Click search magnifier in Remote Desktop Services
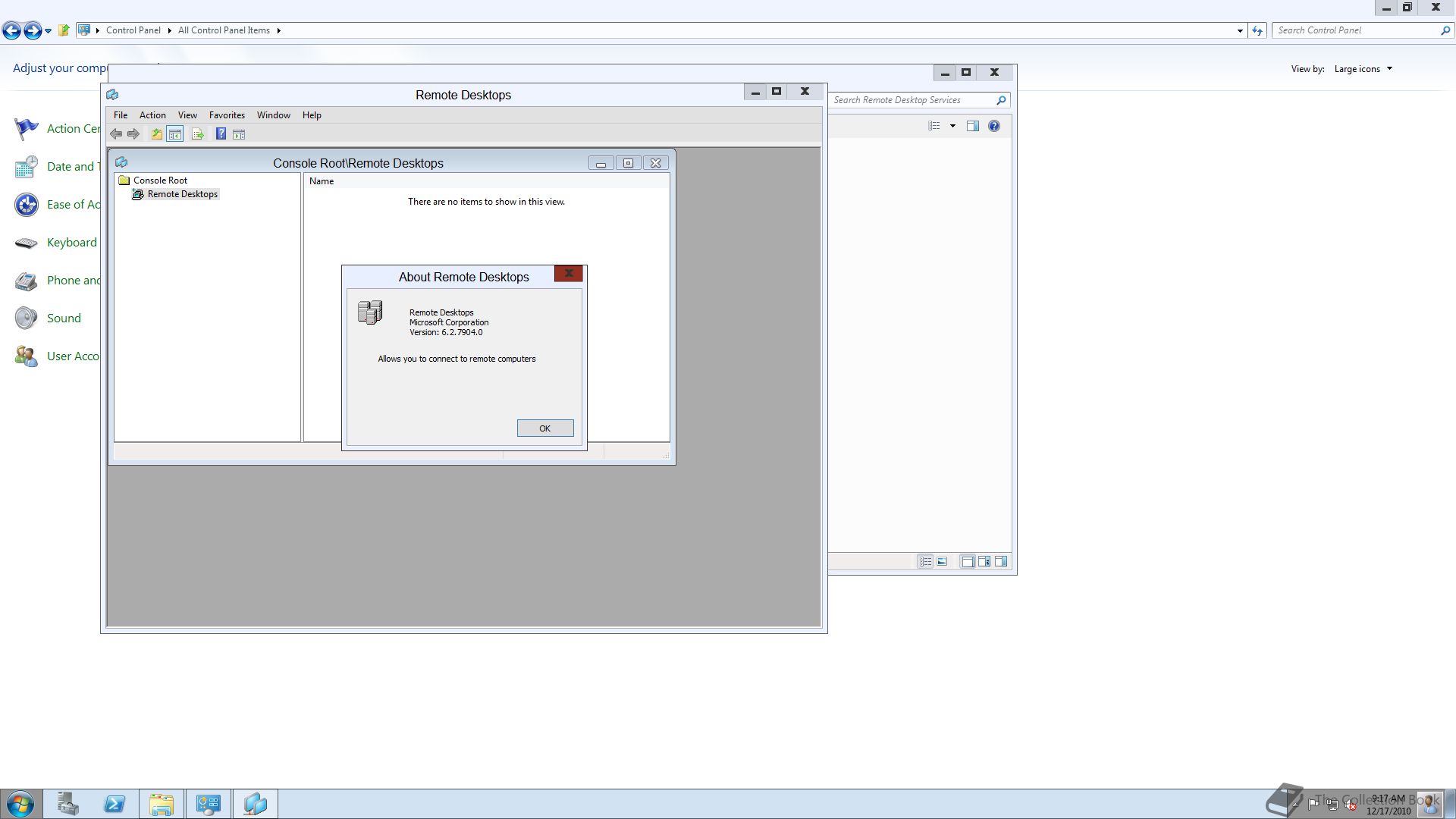 tap(1001, 100)
